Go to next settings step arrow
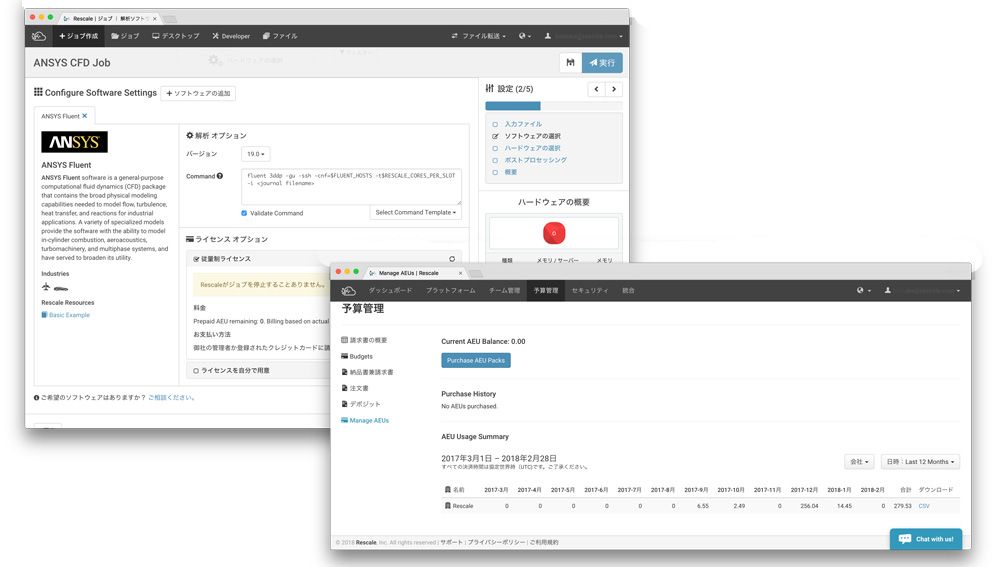This screenshot has width=1000, height=567. pyautogui.click(x=614, y=89)
